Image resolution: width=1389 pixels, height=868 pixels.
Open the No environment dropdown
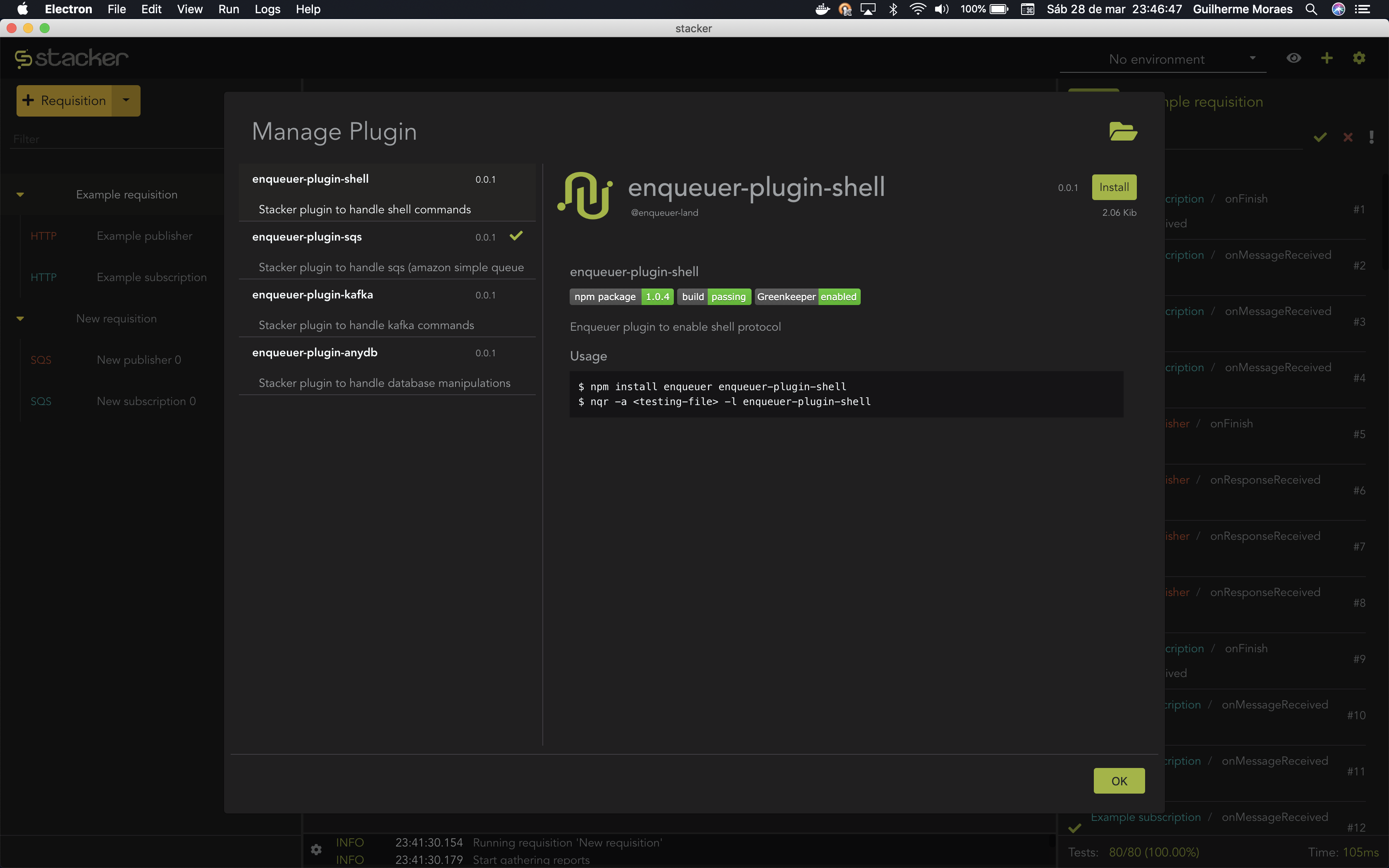click(x=1163, y=59)
